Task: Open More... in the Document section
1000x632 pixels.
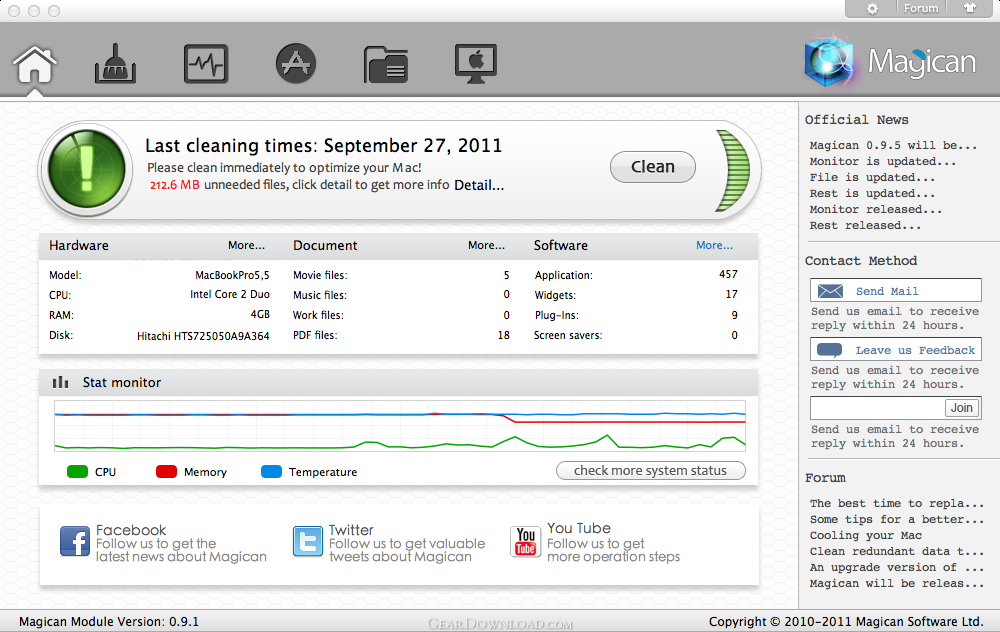Action: click(x=486, y=246)
